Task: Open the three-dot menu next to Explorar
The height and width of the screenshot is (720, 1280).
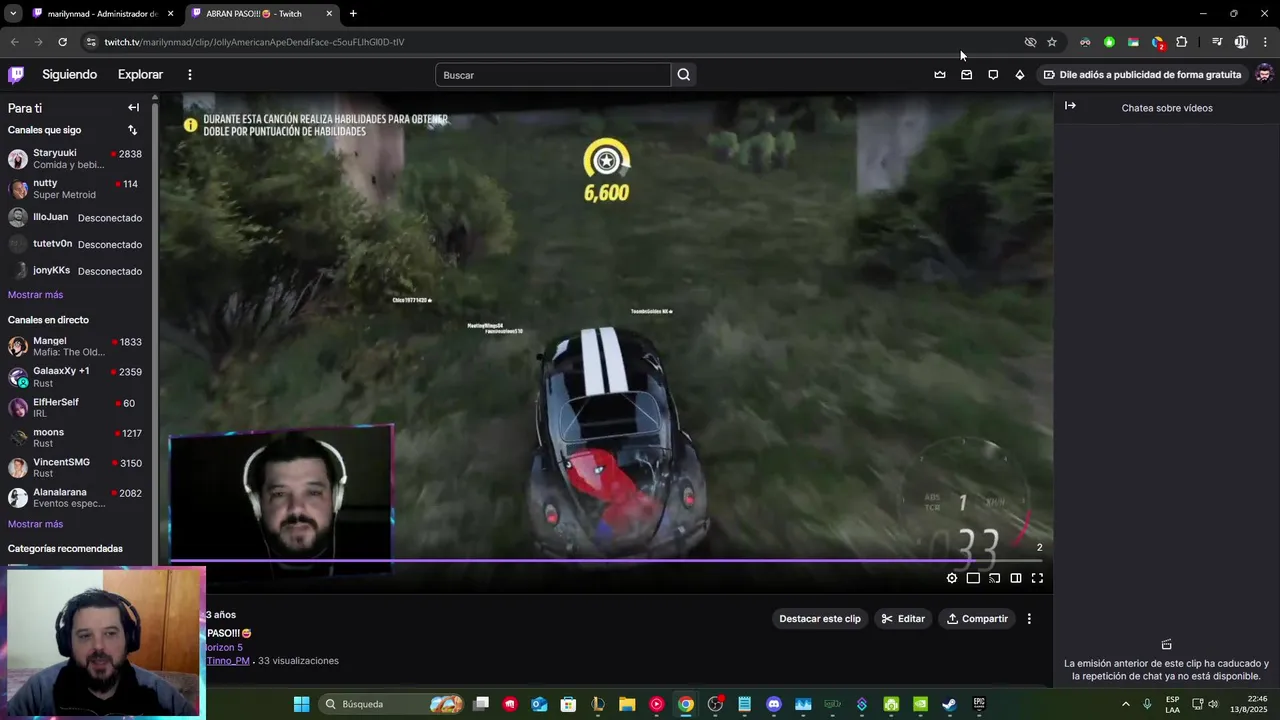Action: pos(189,74)
